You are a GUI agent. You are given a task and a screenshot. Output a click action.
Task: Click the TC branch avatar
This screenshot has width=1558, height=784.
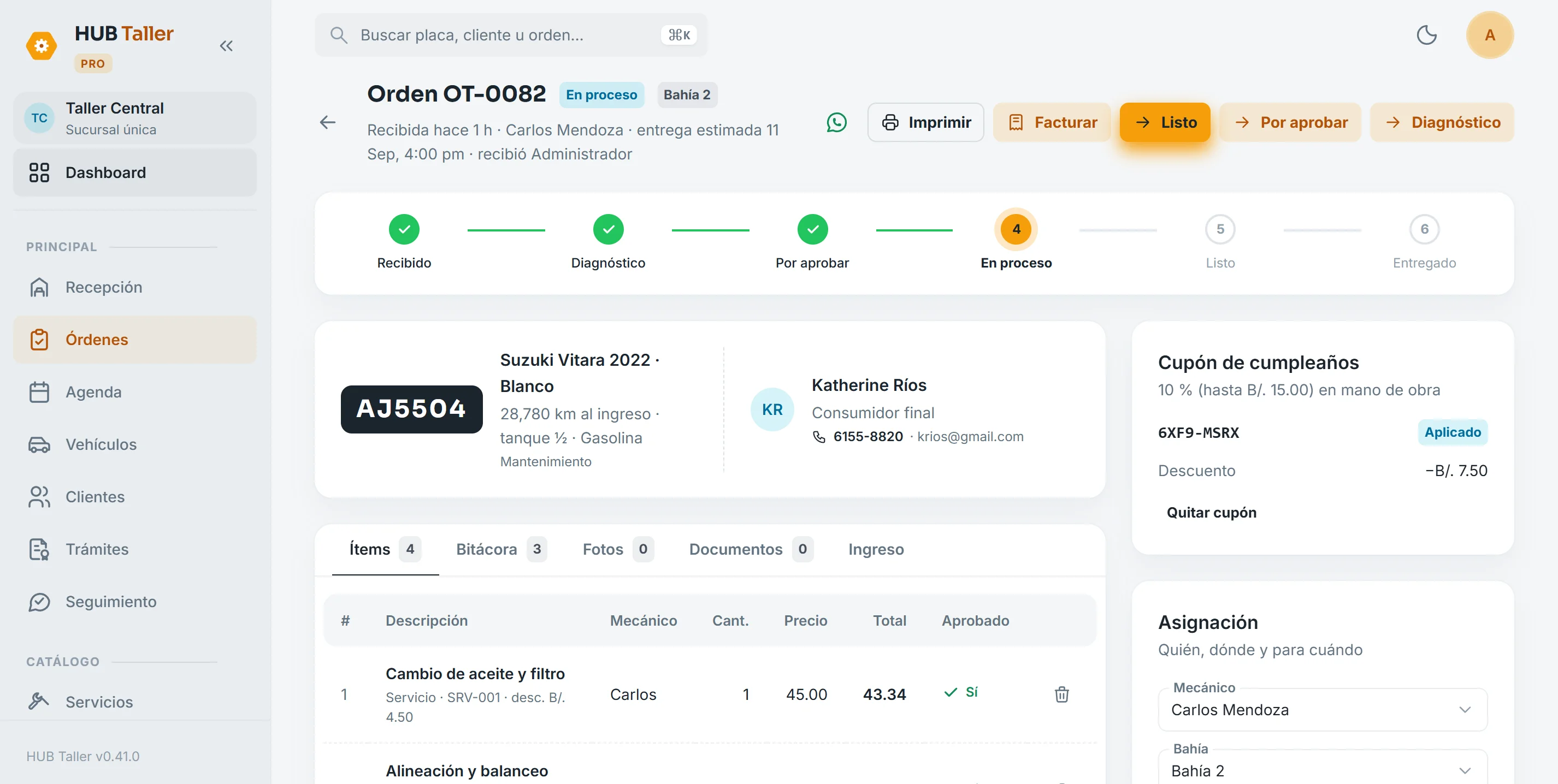pyautogui.click(x=39, y=118)
